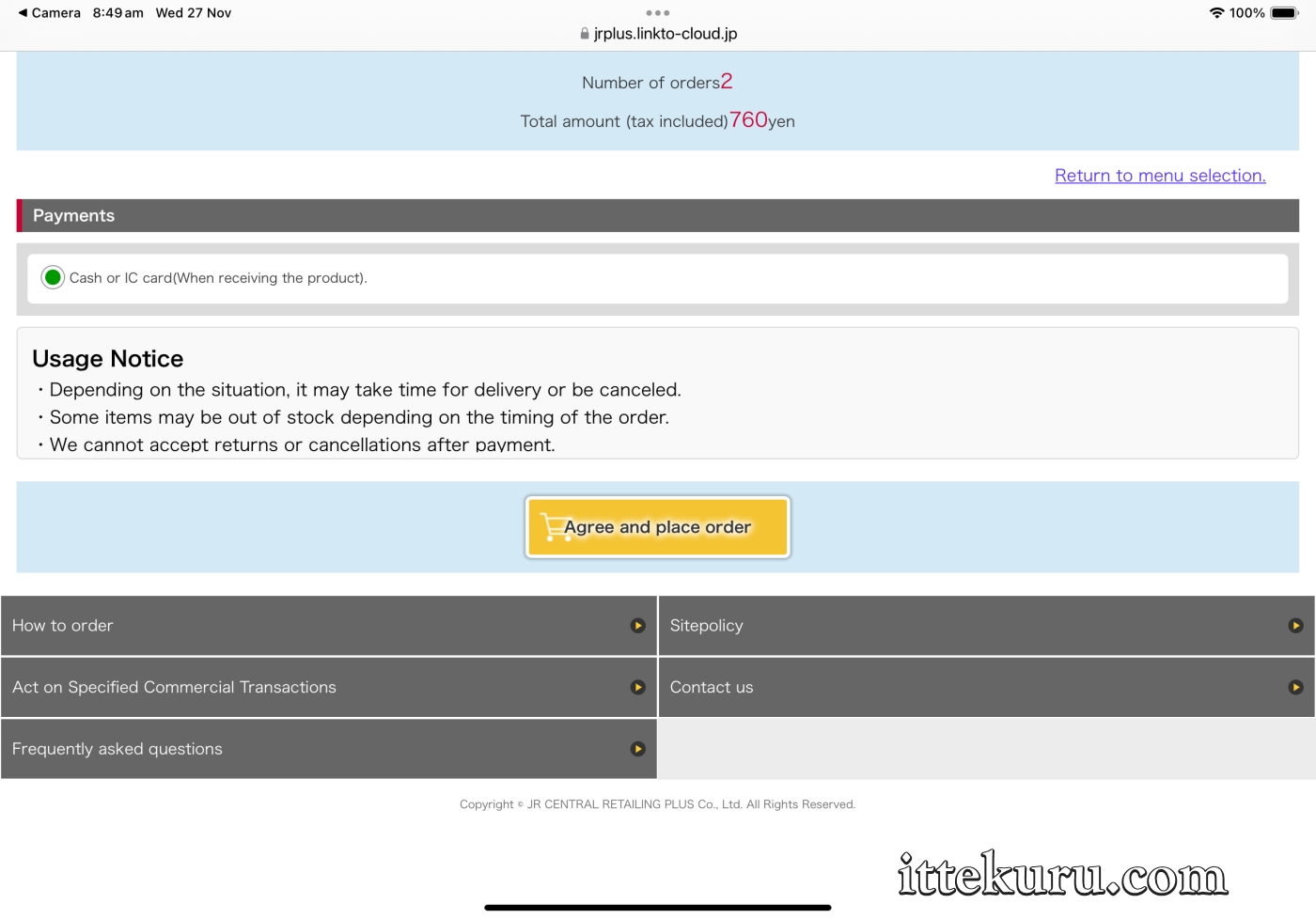Tap the jrplus.linkto-cloud.jp address field

666,34
